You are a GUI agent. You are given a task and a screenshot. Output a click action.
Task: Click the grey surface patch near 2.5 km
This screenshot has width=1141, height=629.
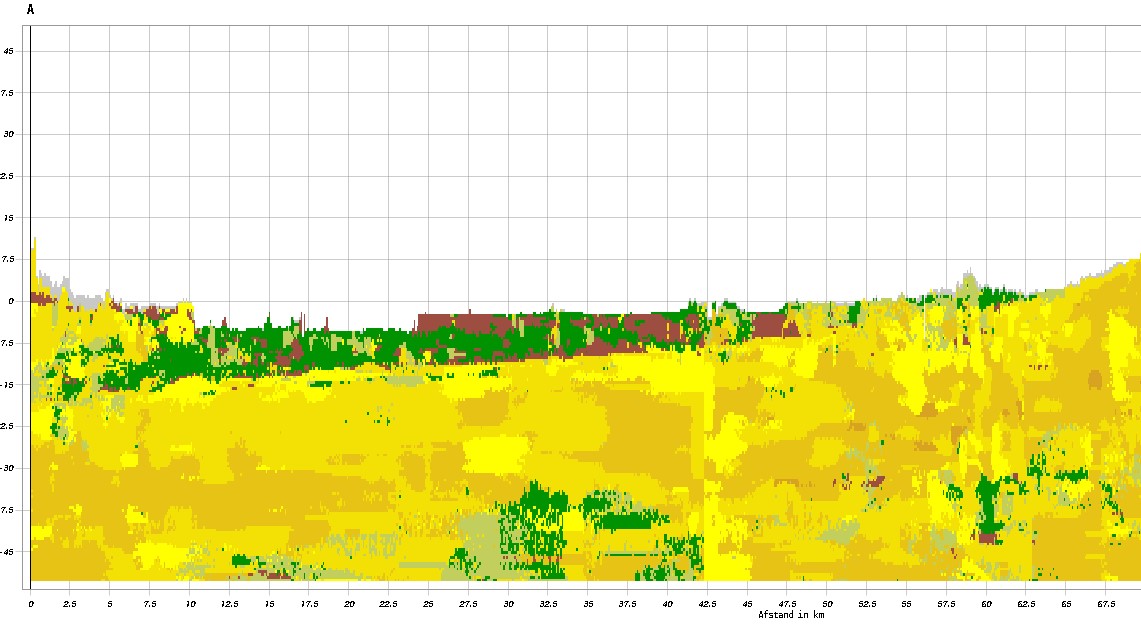[x=88, y=299]
